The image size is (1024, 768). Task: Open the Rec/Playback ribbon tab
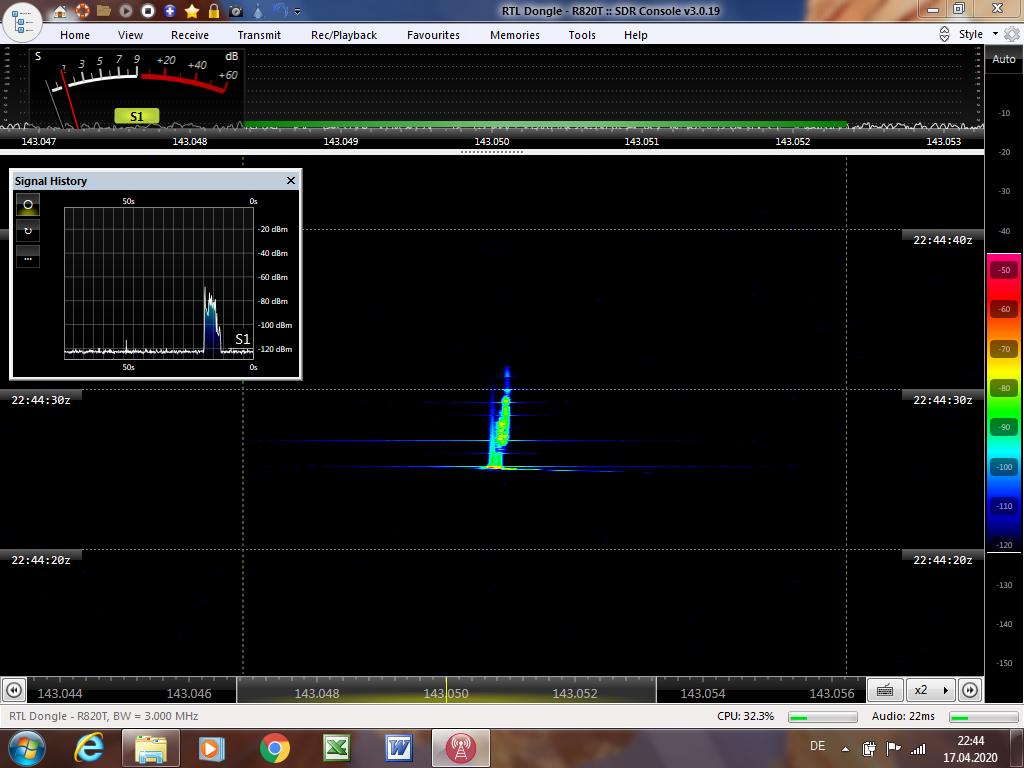[344, 35]
